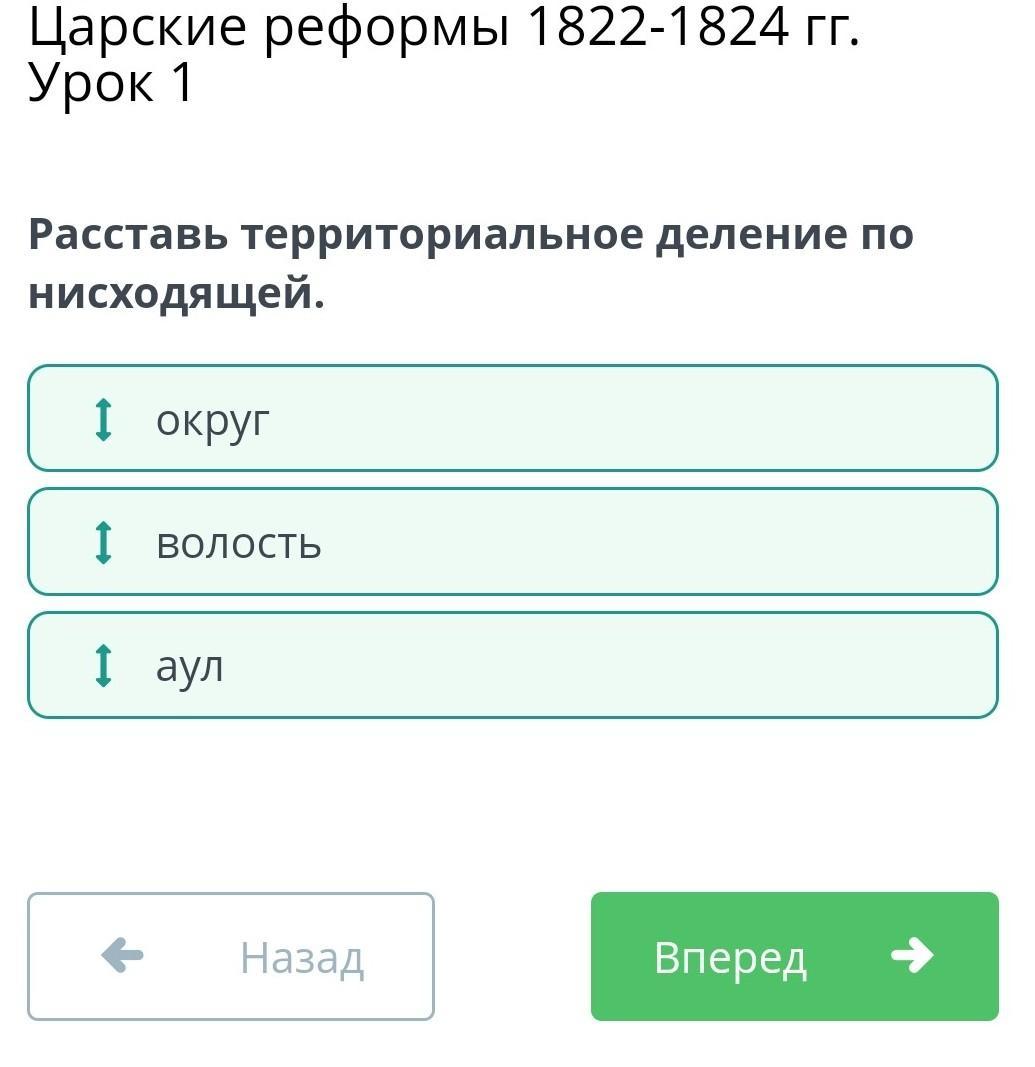Click the word волость in the middle card
Screen dimensions: 1035x1067
click(238, 544)
